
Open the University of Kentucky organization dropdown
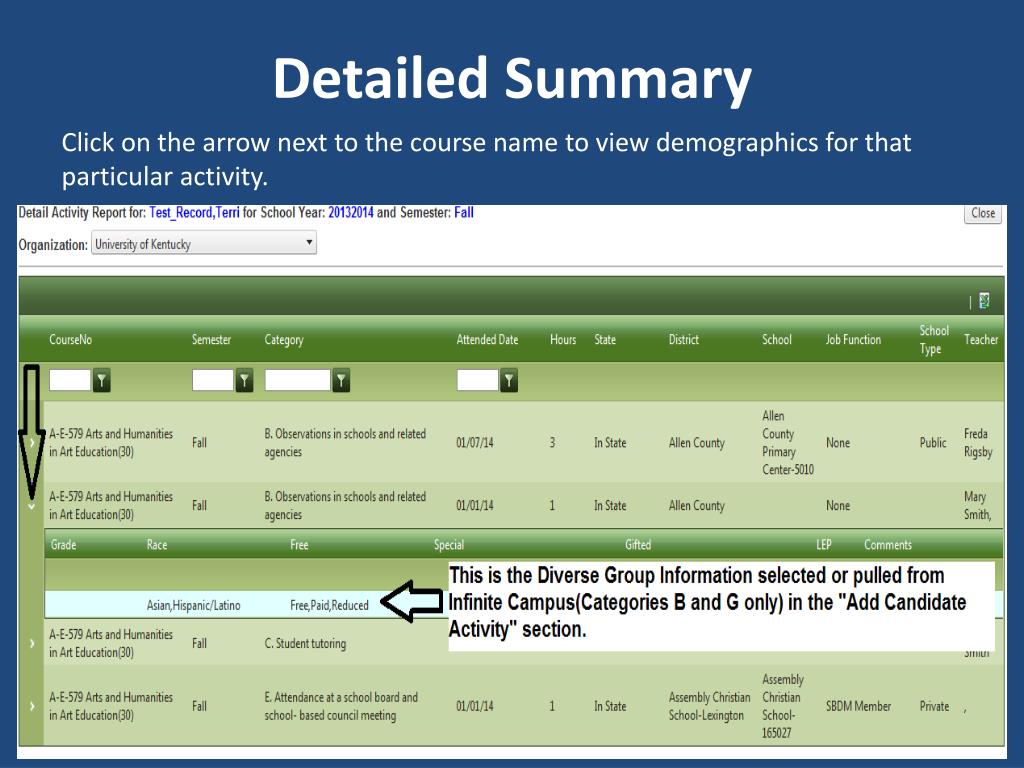tap(204, 244)
